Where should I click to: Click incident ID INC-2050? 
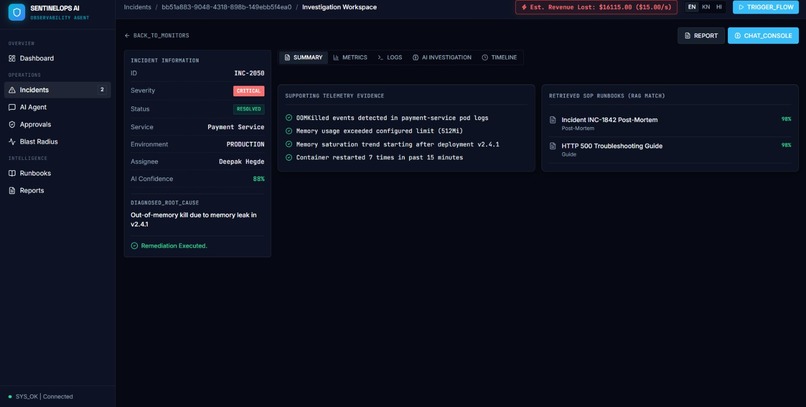tap(249, 73)
